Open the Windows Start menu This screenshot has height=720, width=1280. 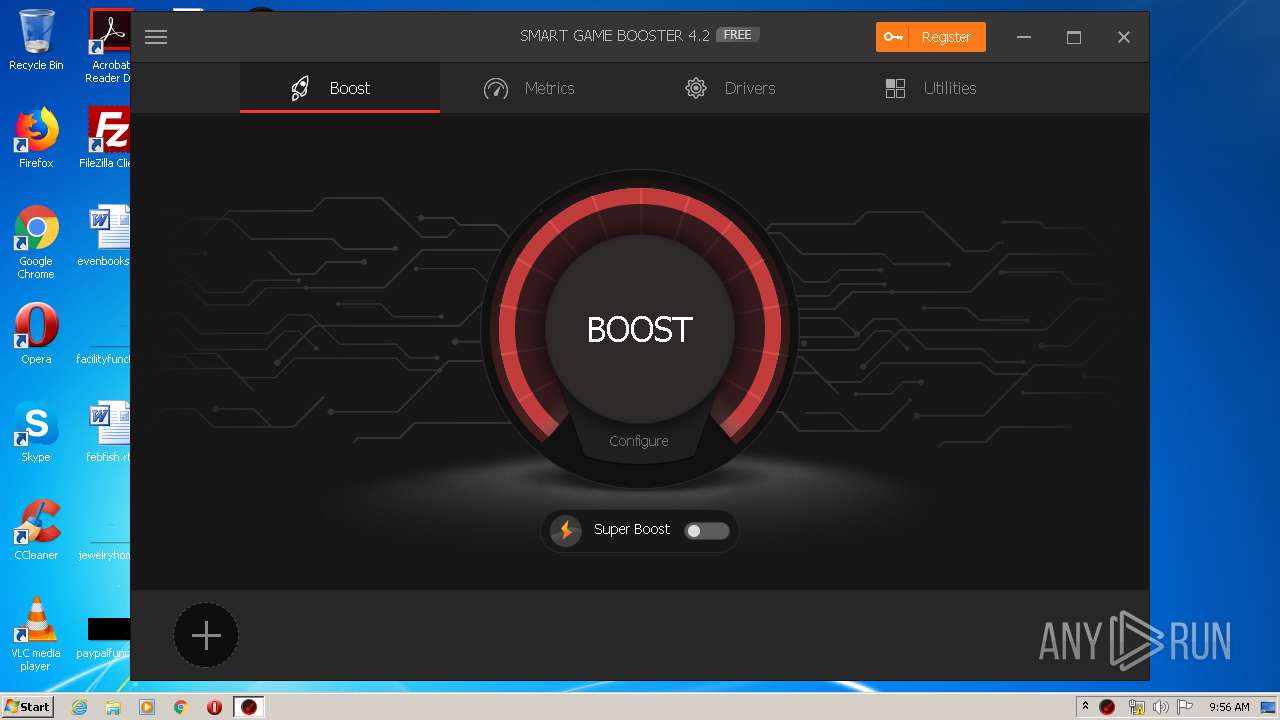click(x=27, y=707)
